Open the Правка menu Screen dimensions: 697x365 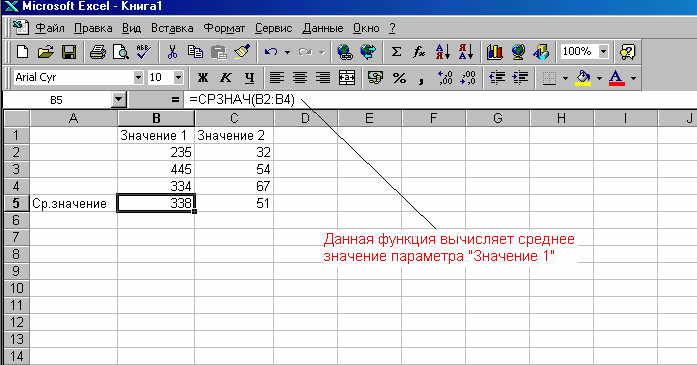(93, 28)
